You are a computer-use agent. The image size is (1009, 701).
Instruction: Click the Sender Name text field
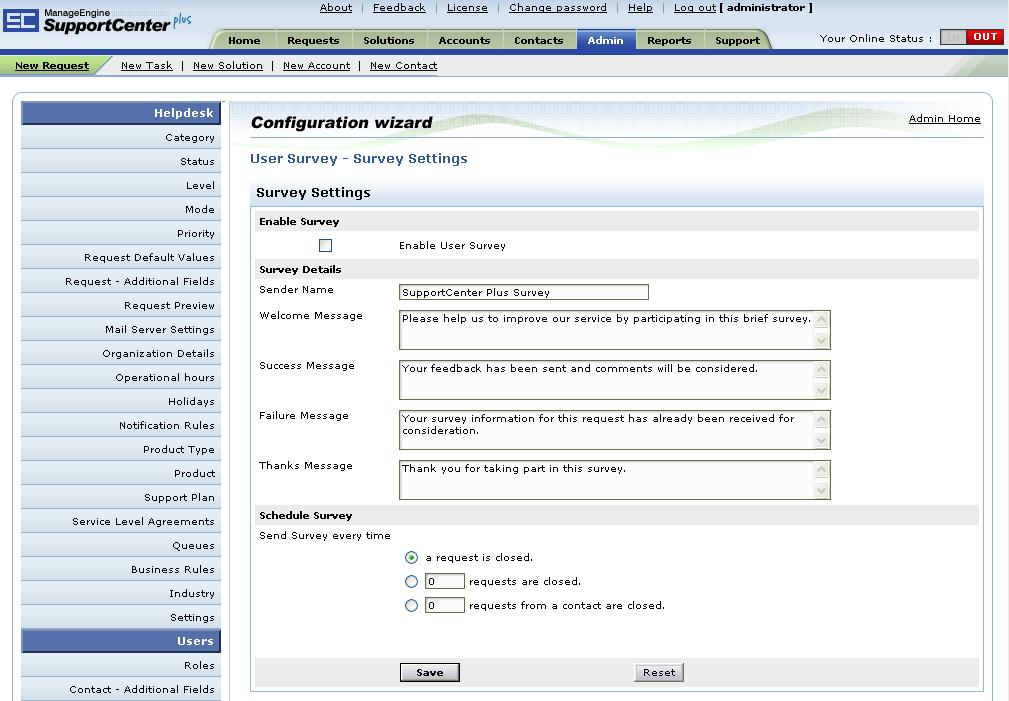click(523, 293)
